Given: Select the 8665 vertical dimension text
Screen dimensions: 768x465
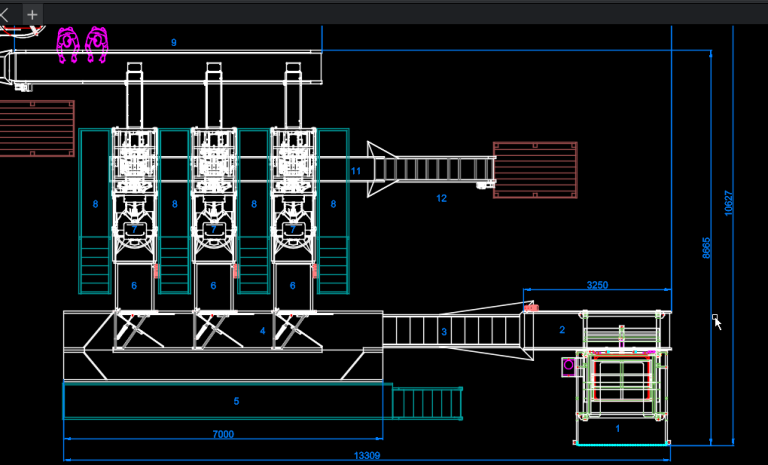Looking at the screenshot, I should tap(706, 247).
